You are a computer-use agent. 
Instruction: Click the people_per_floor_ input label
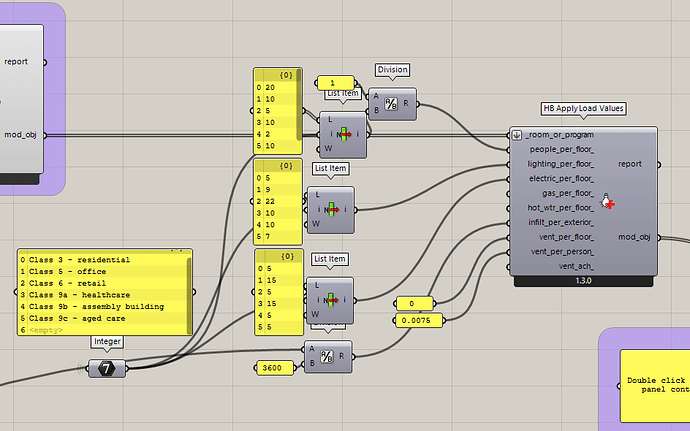pos(562,149)
